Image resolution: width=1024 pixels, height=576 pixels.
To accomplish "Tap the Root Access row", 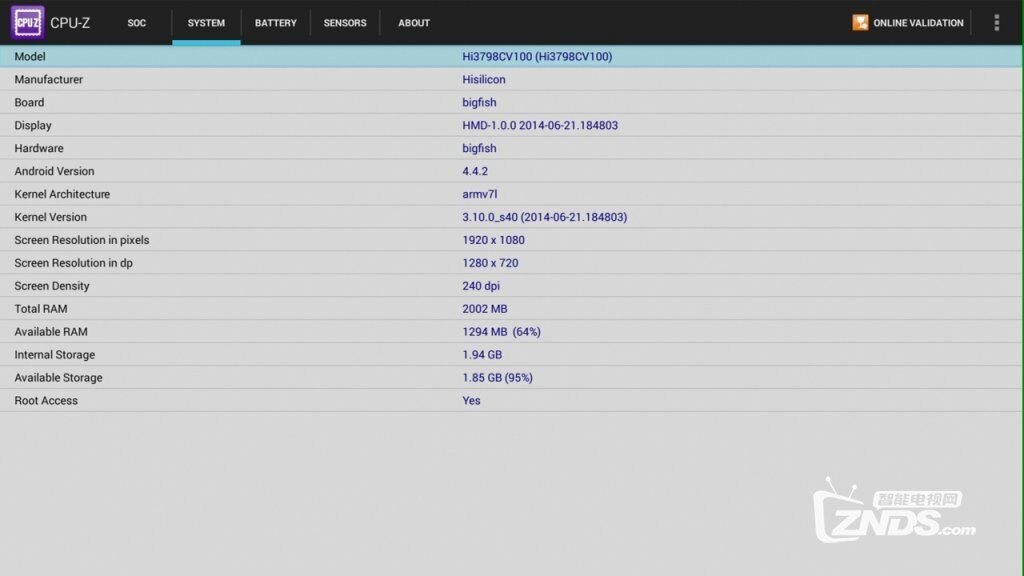I will 512,401.
